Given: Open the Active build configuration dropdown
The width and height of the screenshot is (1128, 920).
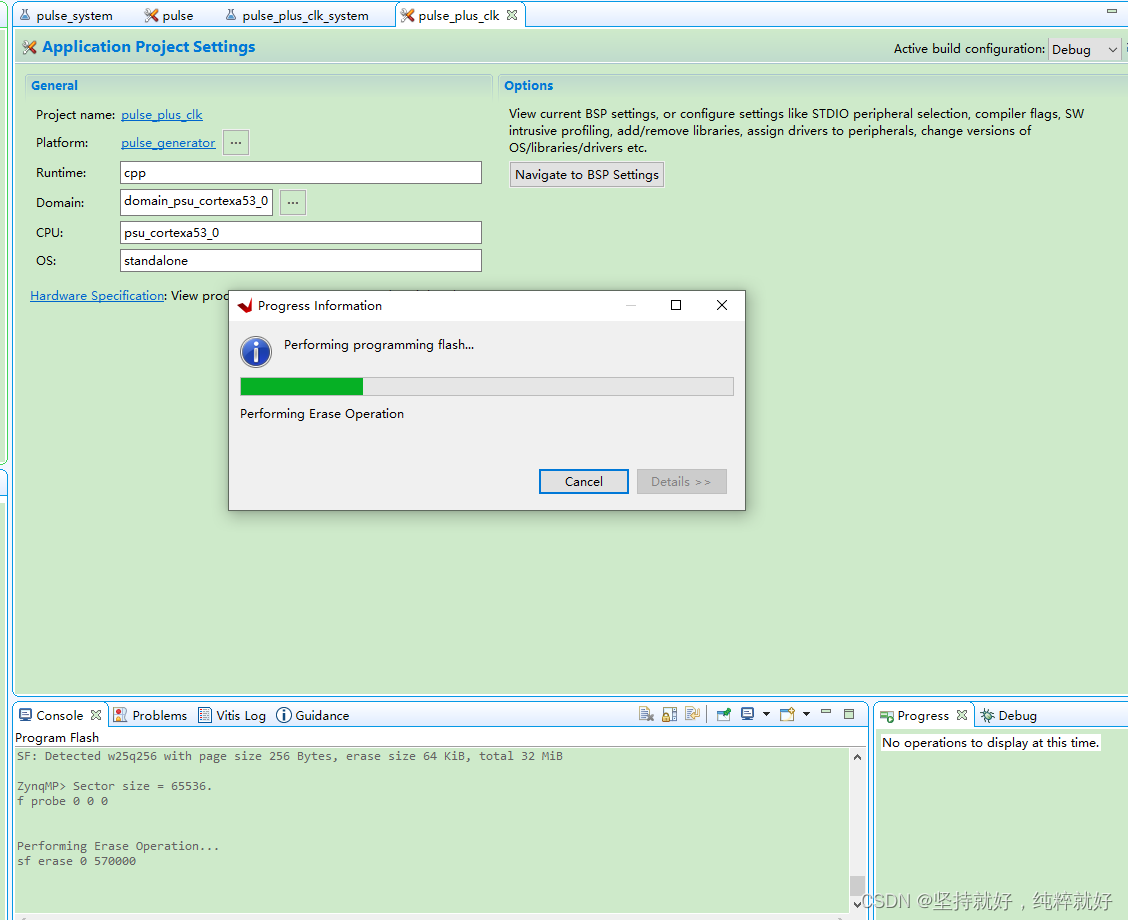Looking at the screenshot, I should 1110,48.
